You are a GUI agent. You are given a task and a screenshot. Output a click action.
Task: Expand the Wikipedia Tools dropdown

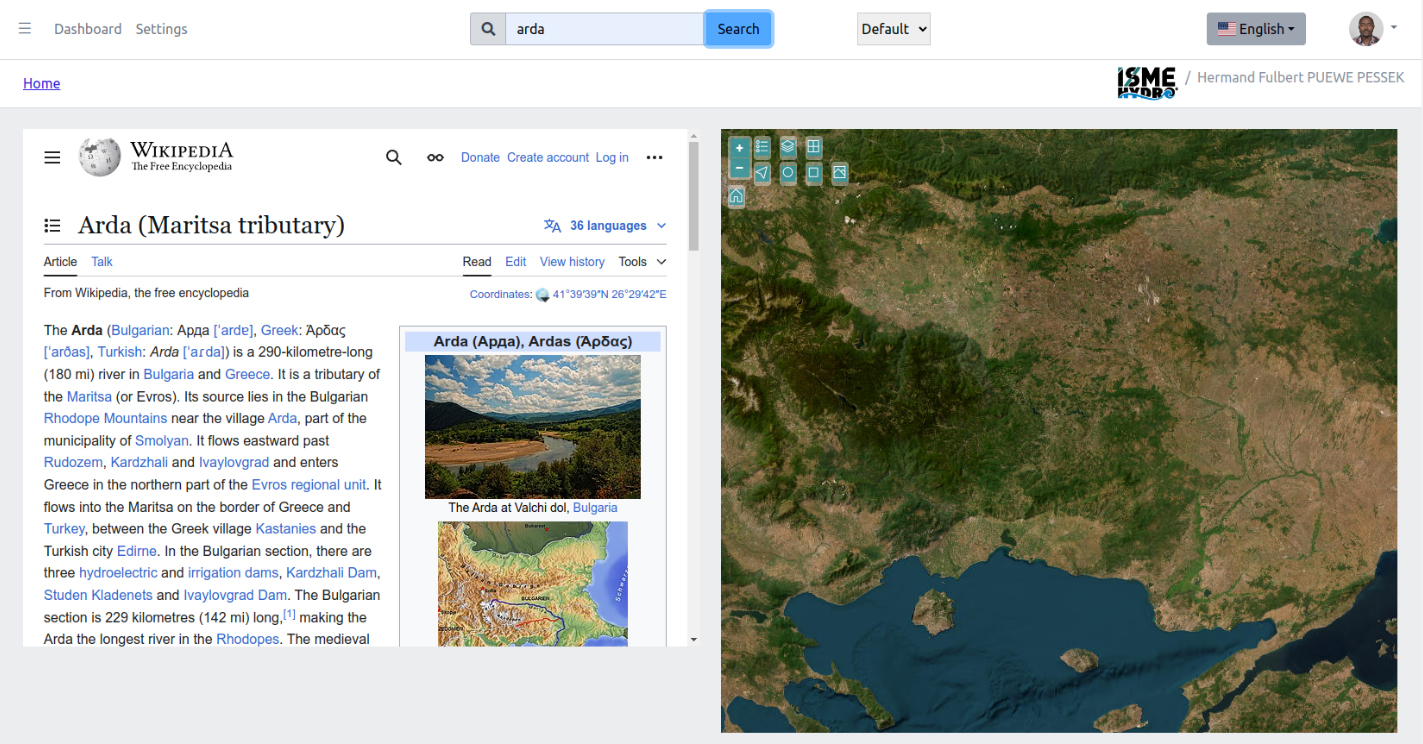point(642,262)
